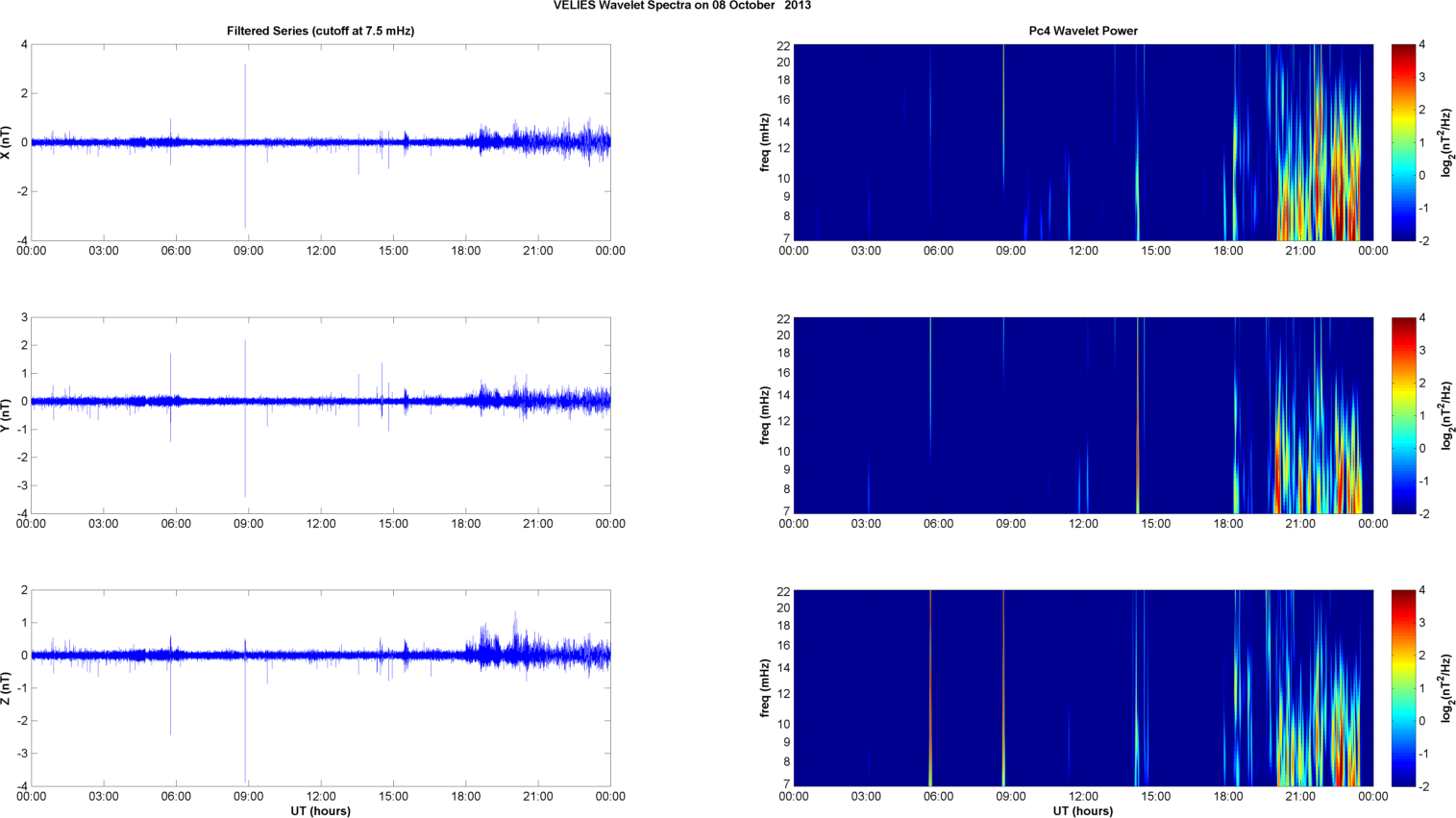Viewport: 1456px width, 818px height.
Task: Select the 'Z (nT)' axis label
Action: click(7, 688)
